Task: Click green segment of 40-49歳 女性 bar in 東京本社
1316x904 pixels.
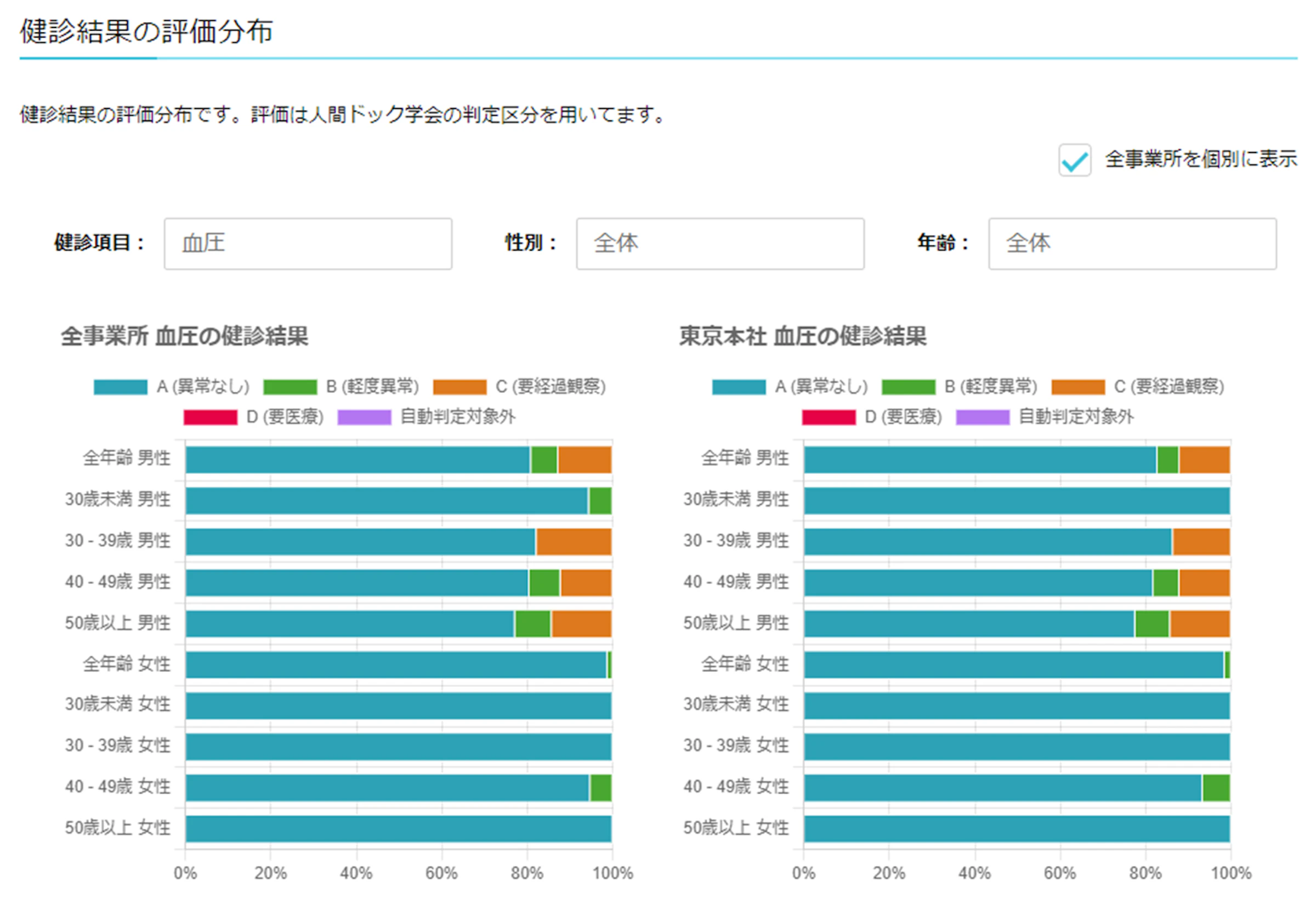Action: (x=1216, y=788)
